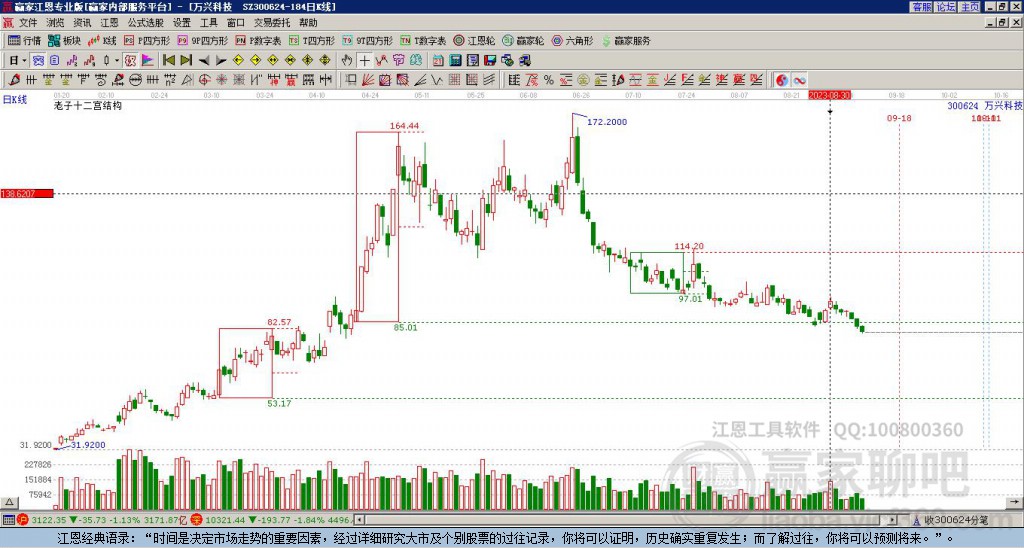Click the calculator icon in toolbar
1024x548 pixels.
click(455, 61)
